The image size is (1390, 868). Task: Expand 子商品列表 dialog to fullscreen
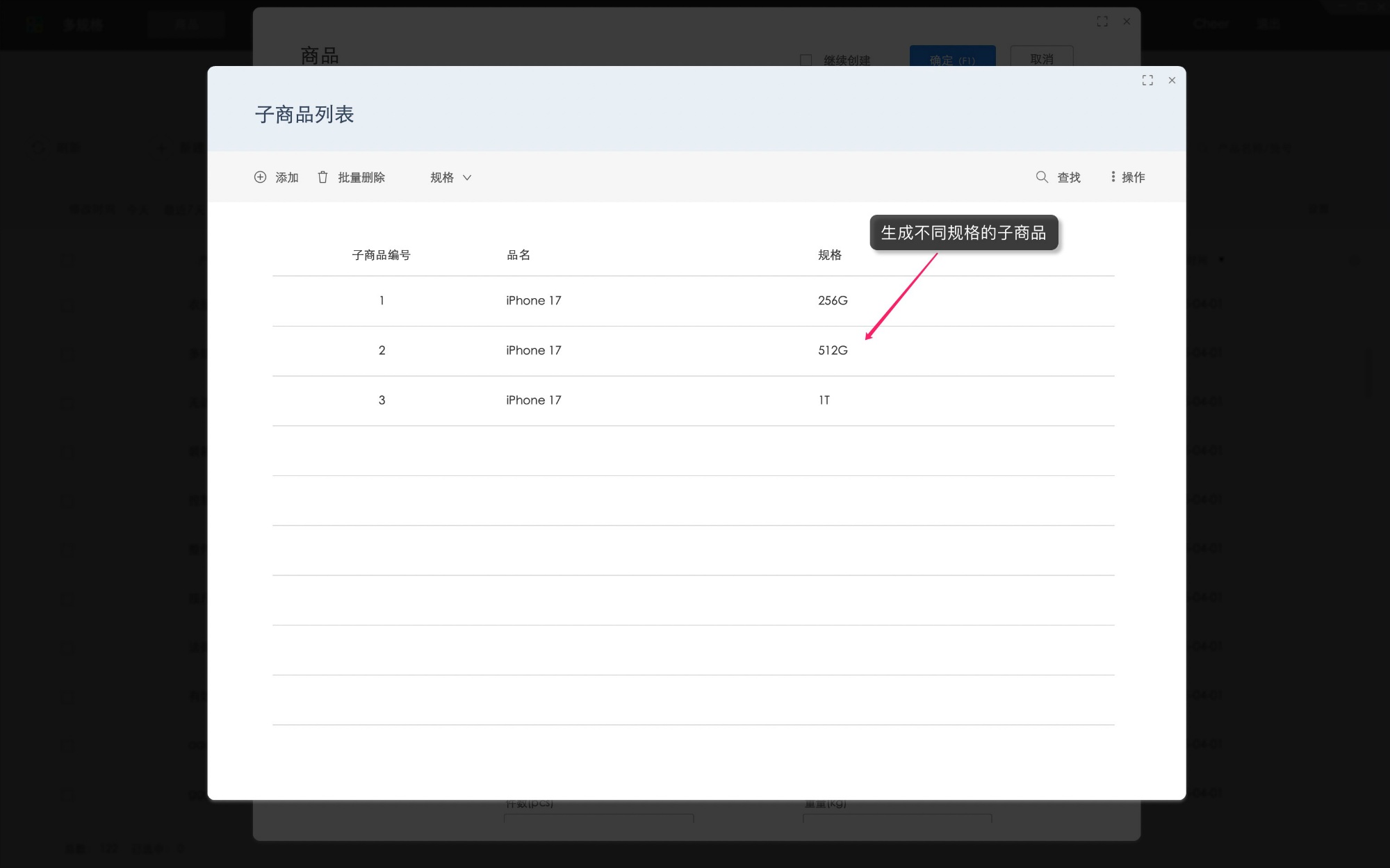(1147, 81)
